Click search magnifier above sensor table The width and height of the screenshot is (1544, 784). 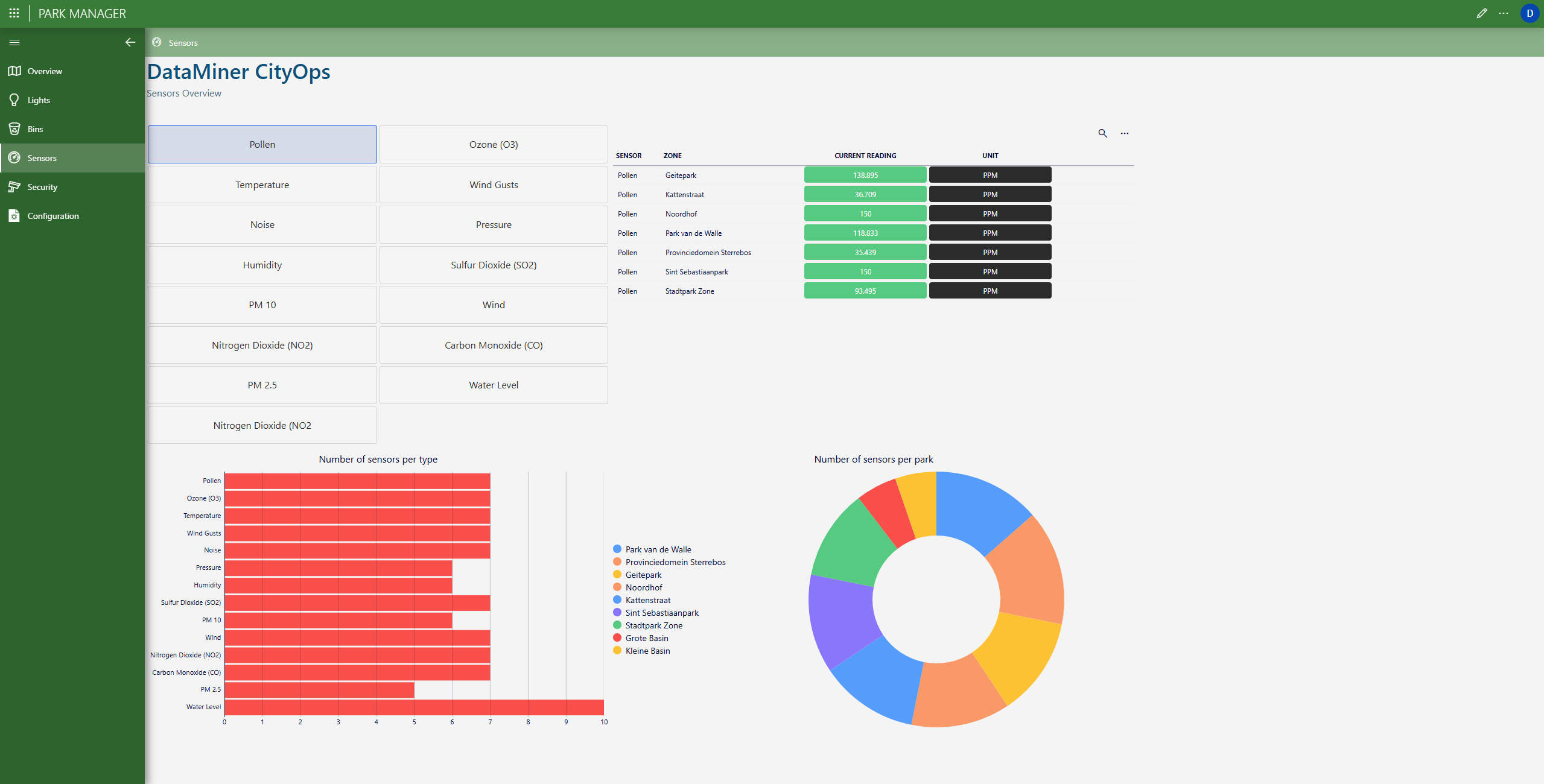1102,133
